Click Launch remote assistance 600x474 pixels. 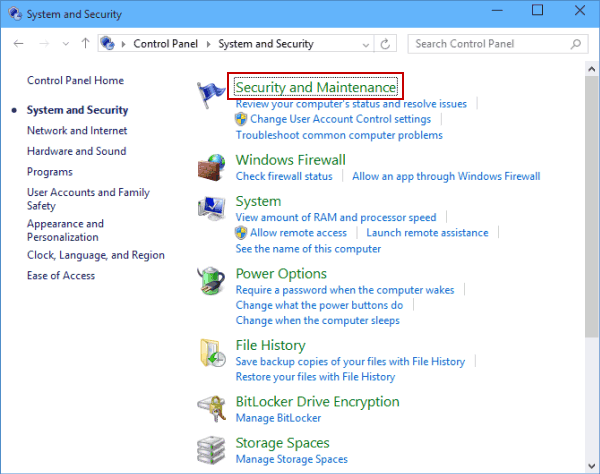pos(427,233)
